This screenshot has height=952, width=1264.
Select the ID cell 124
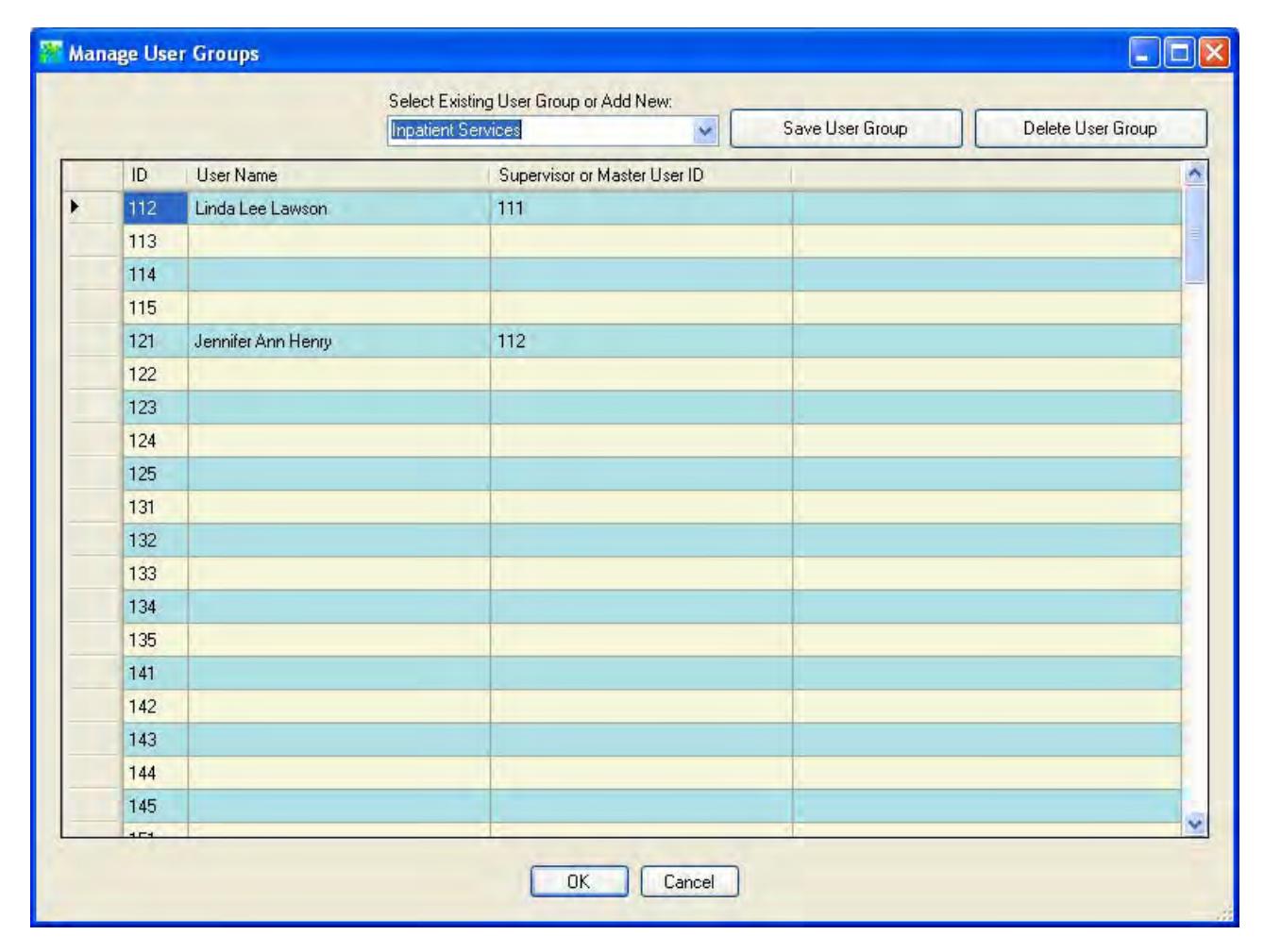[156, 441]
